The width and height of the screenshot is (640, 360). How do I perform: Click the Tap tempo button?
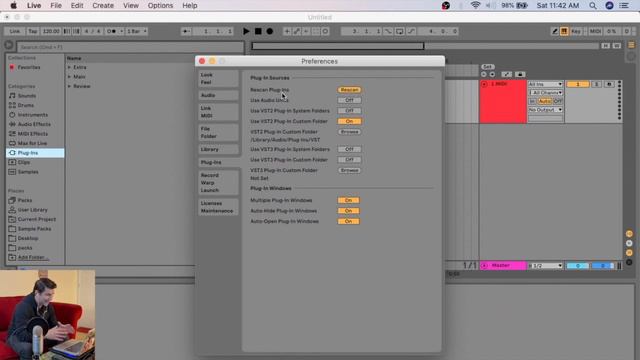[33, 31]
